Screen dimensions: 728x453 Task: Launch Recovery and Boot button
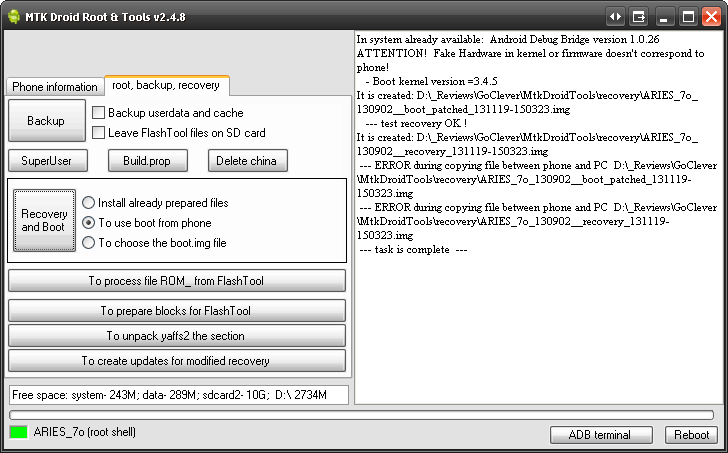tap(45, 220)
